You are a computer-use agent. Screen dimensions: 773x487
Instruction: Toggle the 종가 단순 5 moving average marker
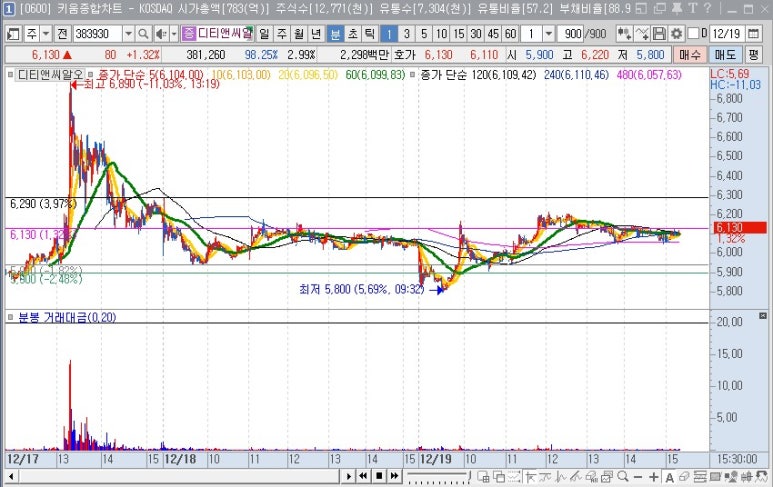[91, 75]
